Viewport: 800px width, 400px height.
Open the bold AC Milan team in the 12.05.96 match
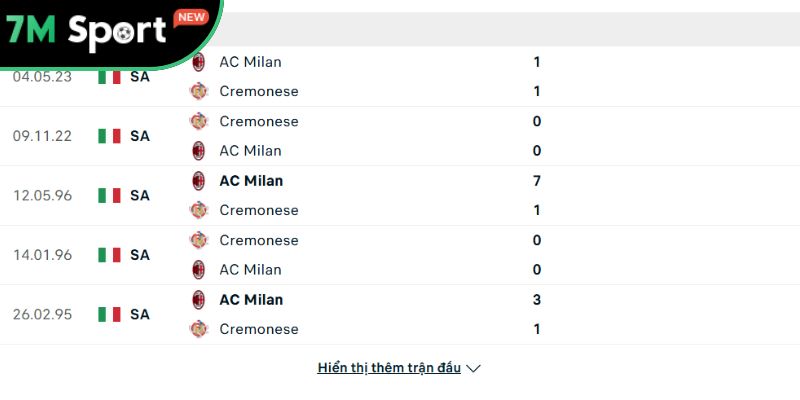[x=251, y=181]
